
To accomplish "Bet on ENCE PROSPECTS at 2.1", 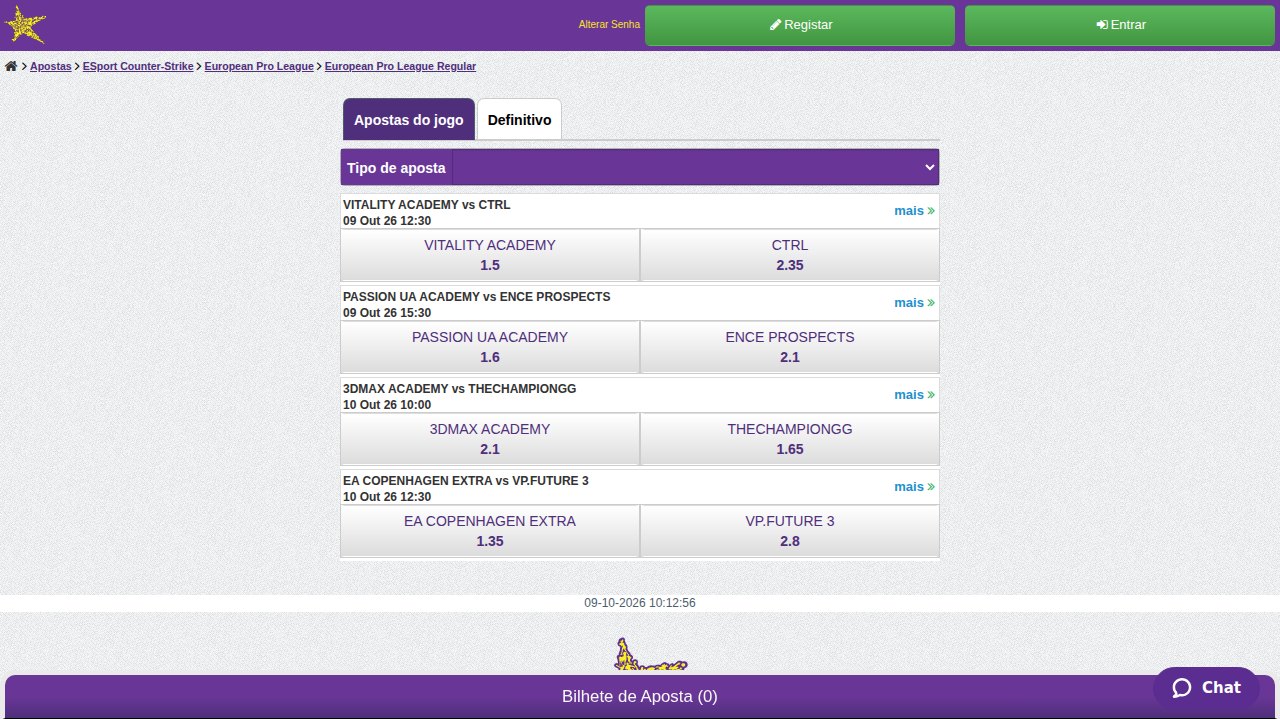I will coord(790,347).
